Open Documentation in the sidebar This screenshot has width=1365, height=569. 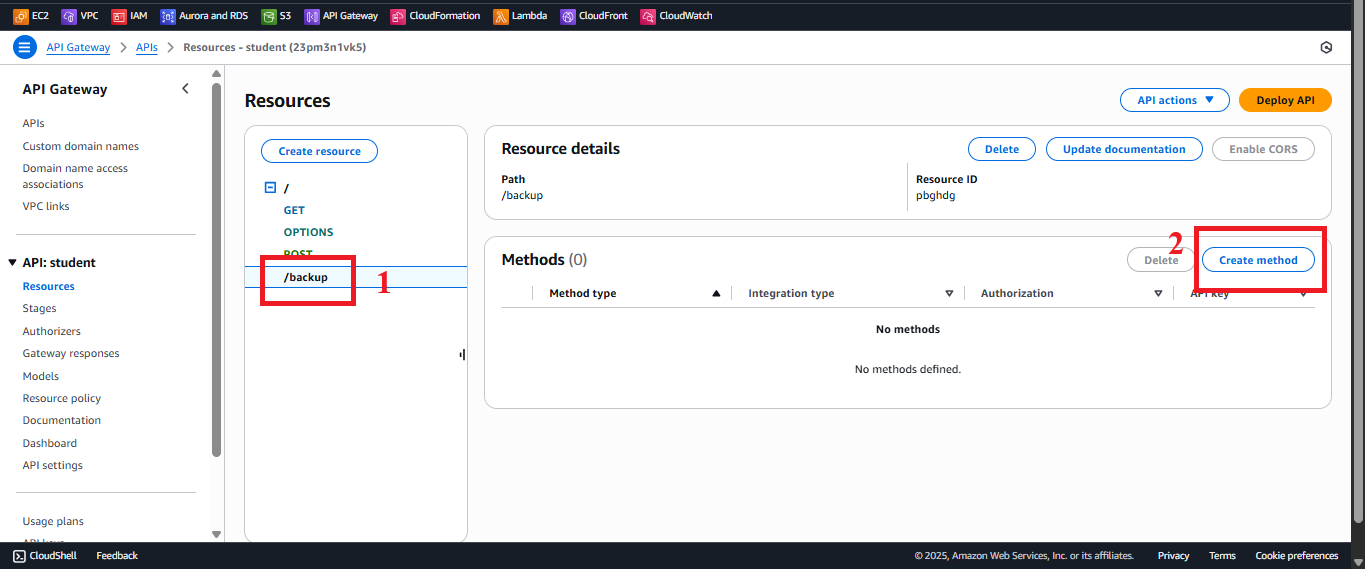(x=62, y=420)
